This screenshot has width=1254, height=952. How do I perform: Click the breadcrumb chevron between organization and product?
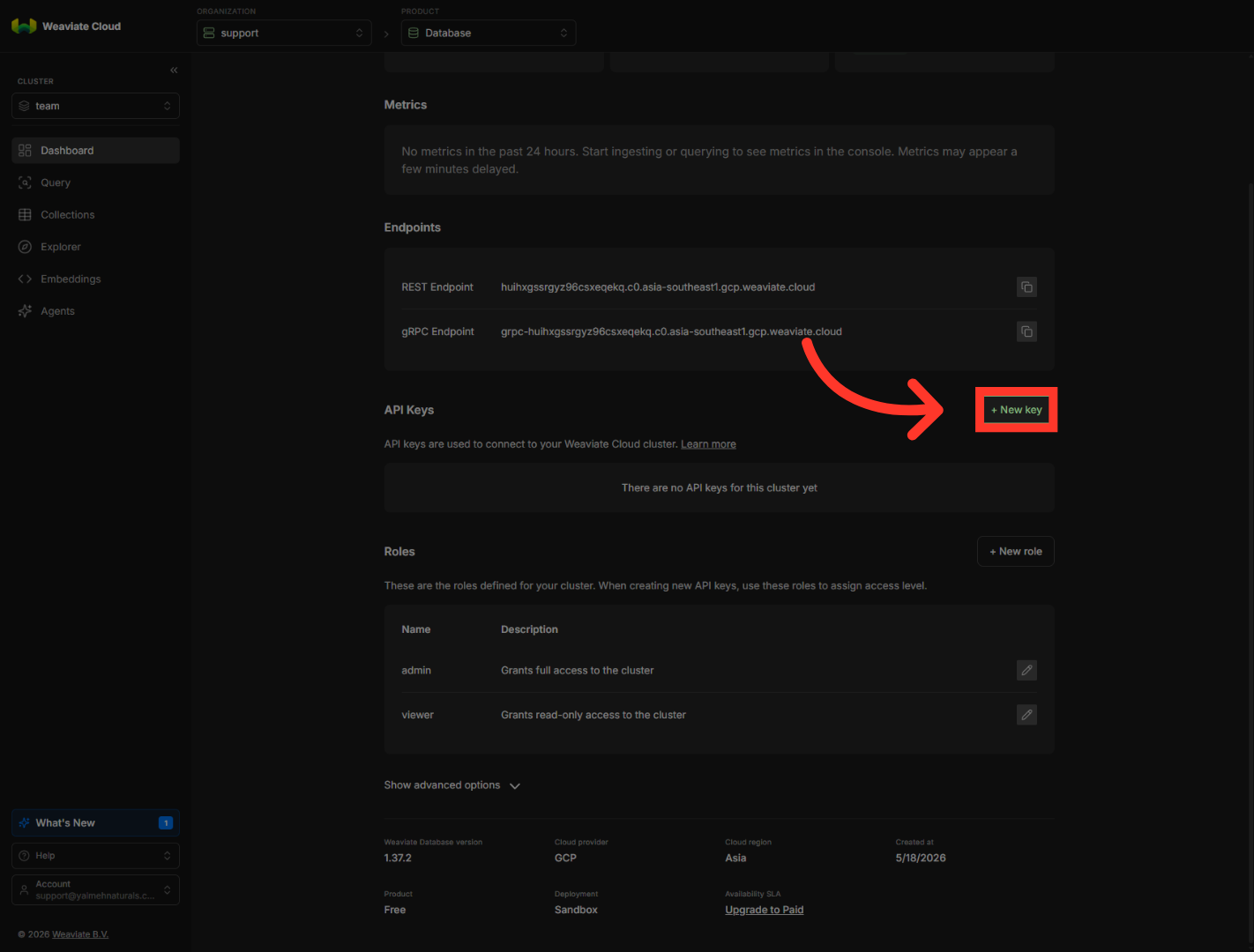coord(386,33)
